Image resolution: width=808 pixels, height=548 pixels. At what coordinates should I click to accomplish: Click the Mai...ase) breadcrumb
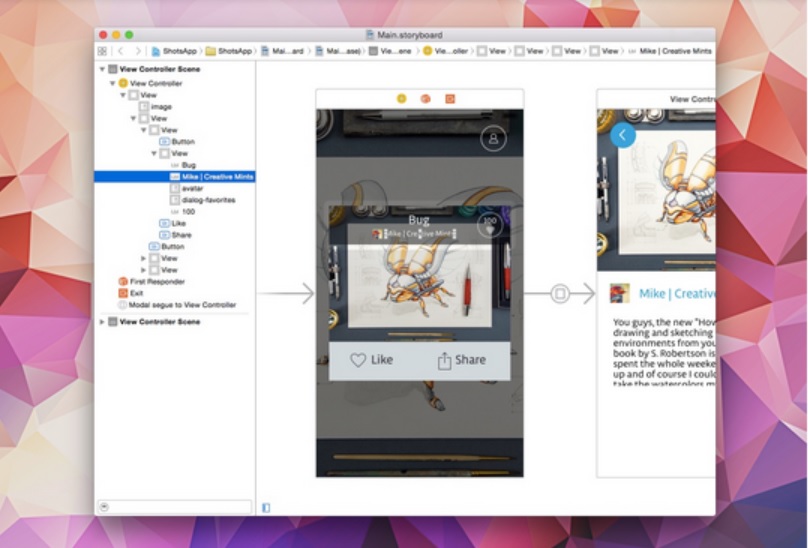(x=339, y=51)
